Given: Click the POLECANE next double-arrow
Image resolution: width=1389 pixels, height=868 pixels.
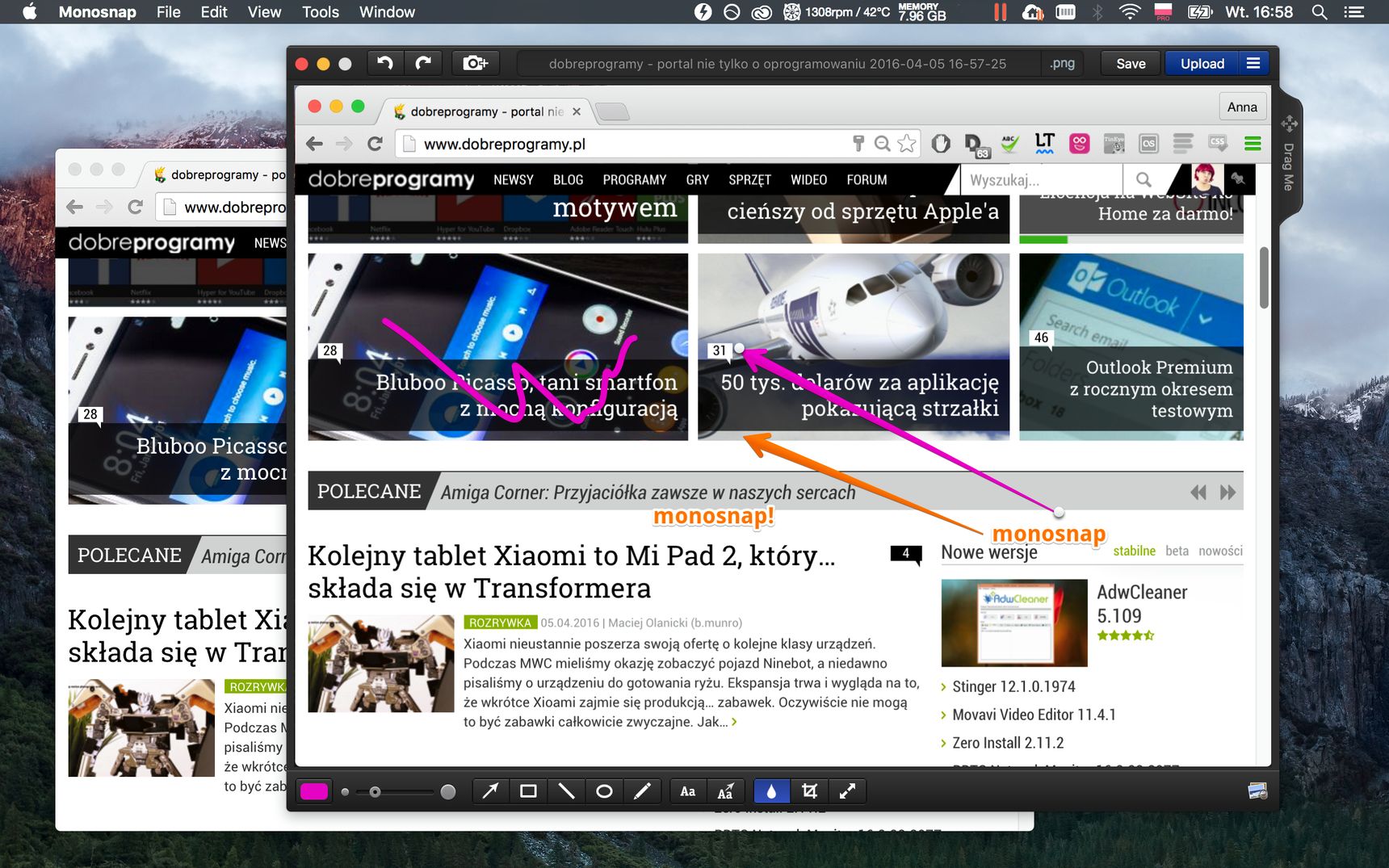Looking at the screenshot, I should click(x=1227, y=493).
